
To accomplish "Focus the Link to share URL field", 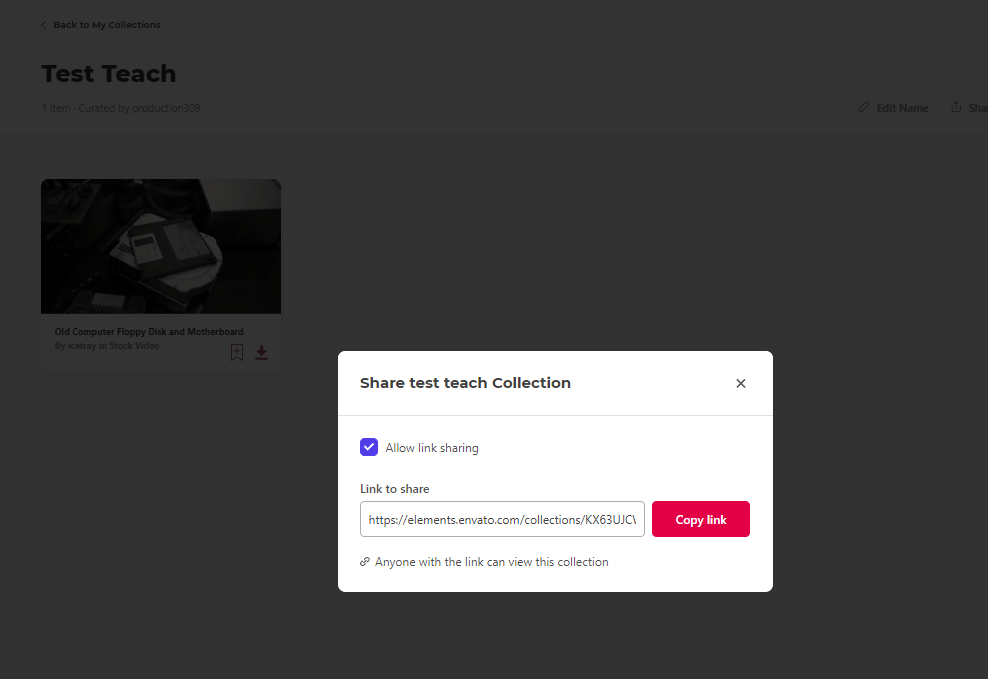I will (x=502, y=519).
